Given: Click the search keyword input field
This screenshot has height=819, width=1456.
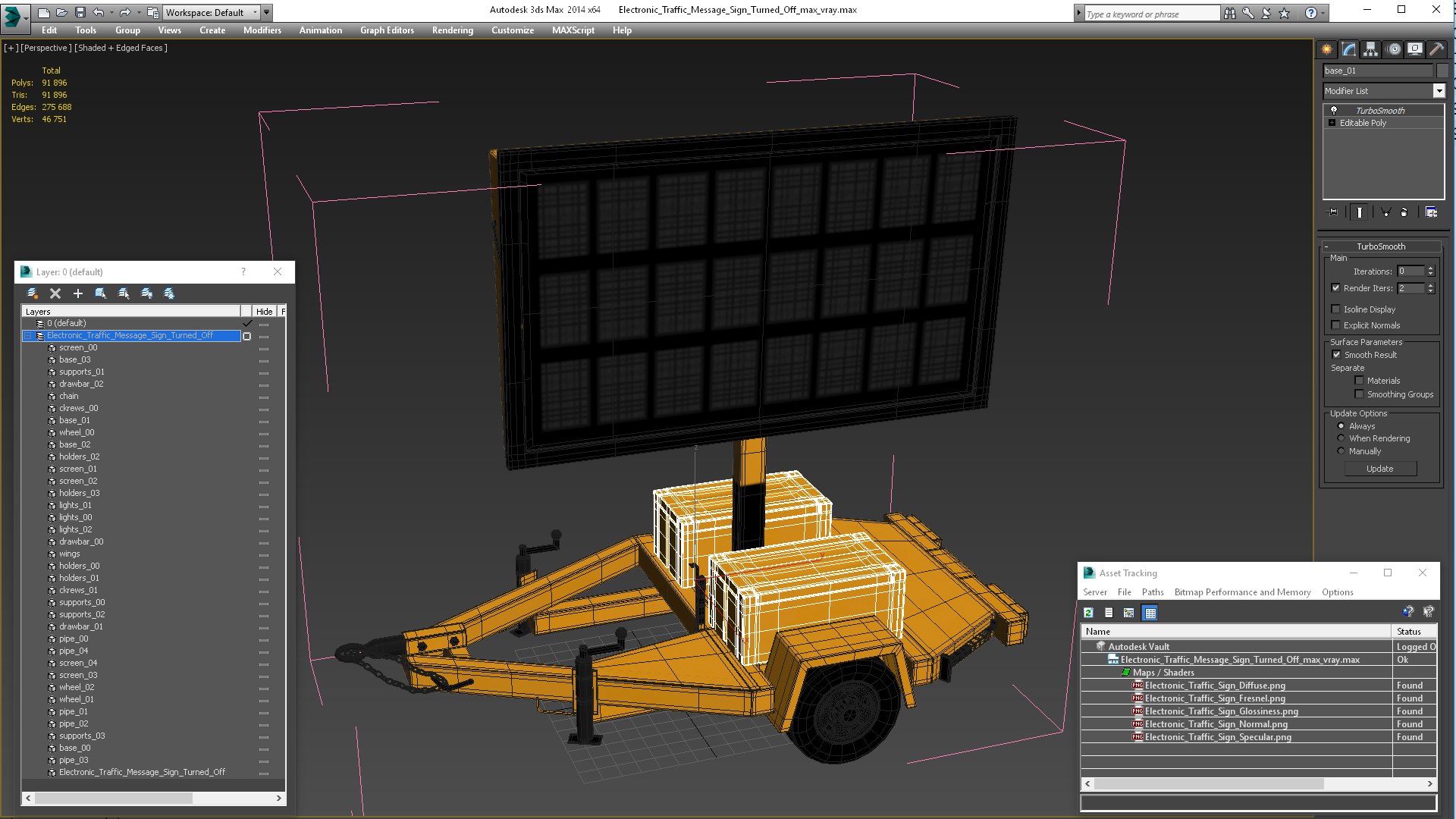Looking at the screenshot, I should (1150, 14).
